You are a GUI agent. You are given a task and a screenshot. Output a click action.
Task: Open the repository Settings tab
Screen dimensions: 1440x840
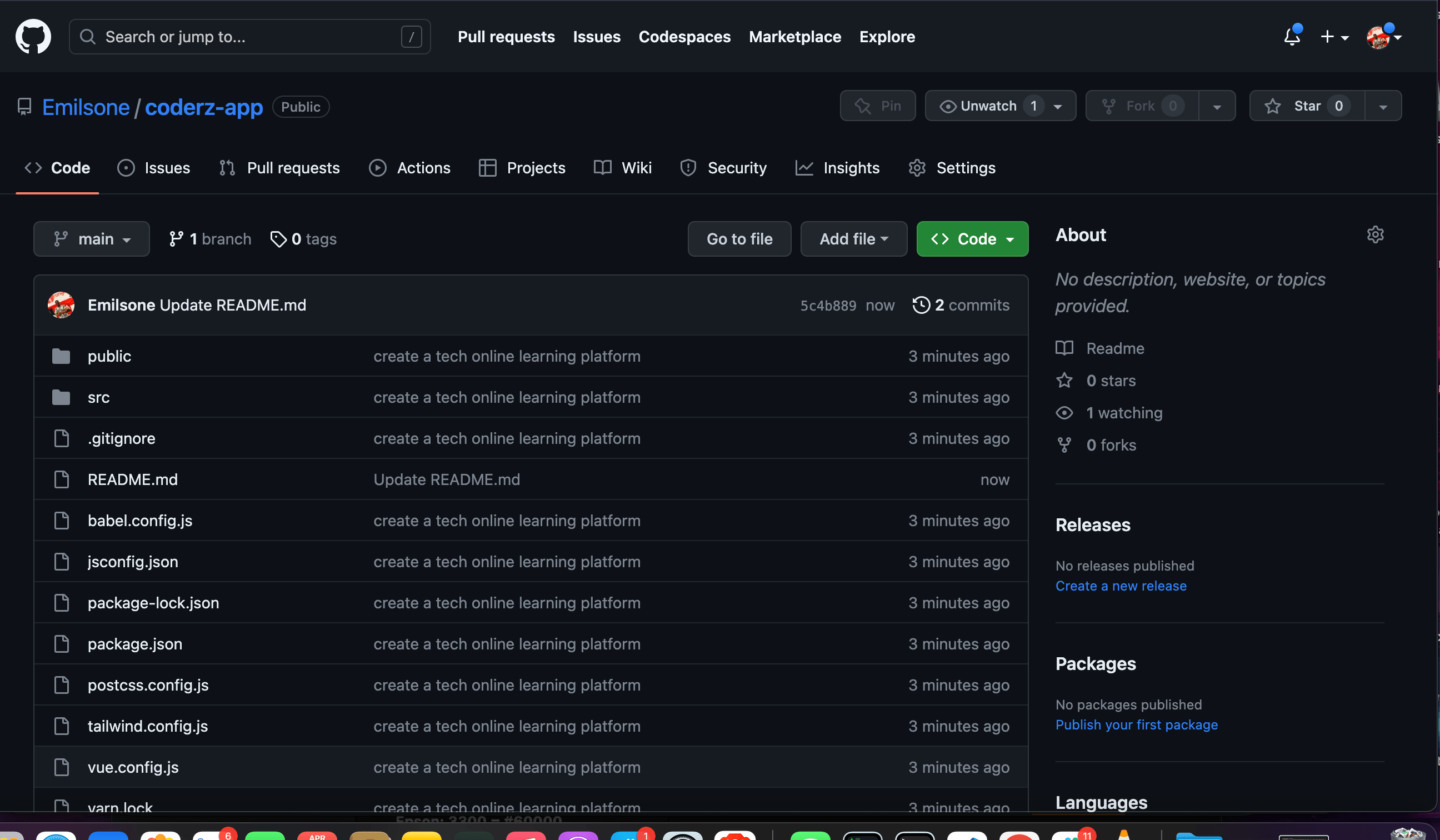(952, 168)
